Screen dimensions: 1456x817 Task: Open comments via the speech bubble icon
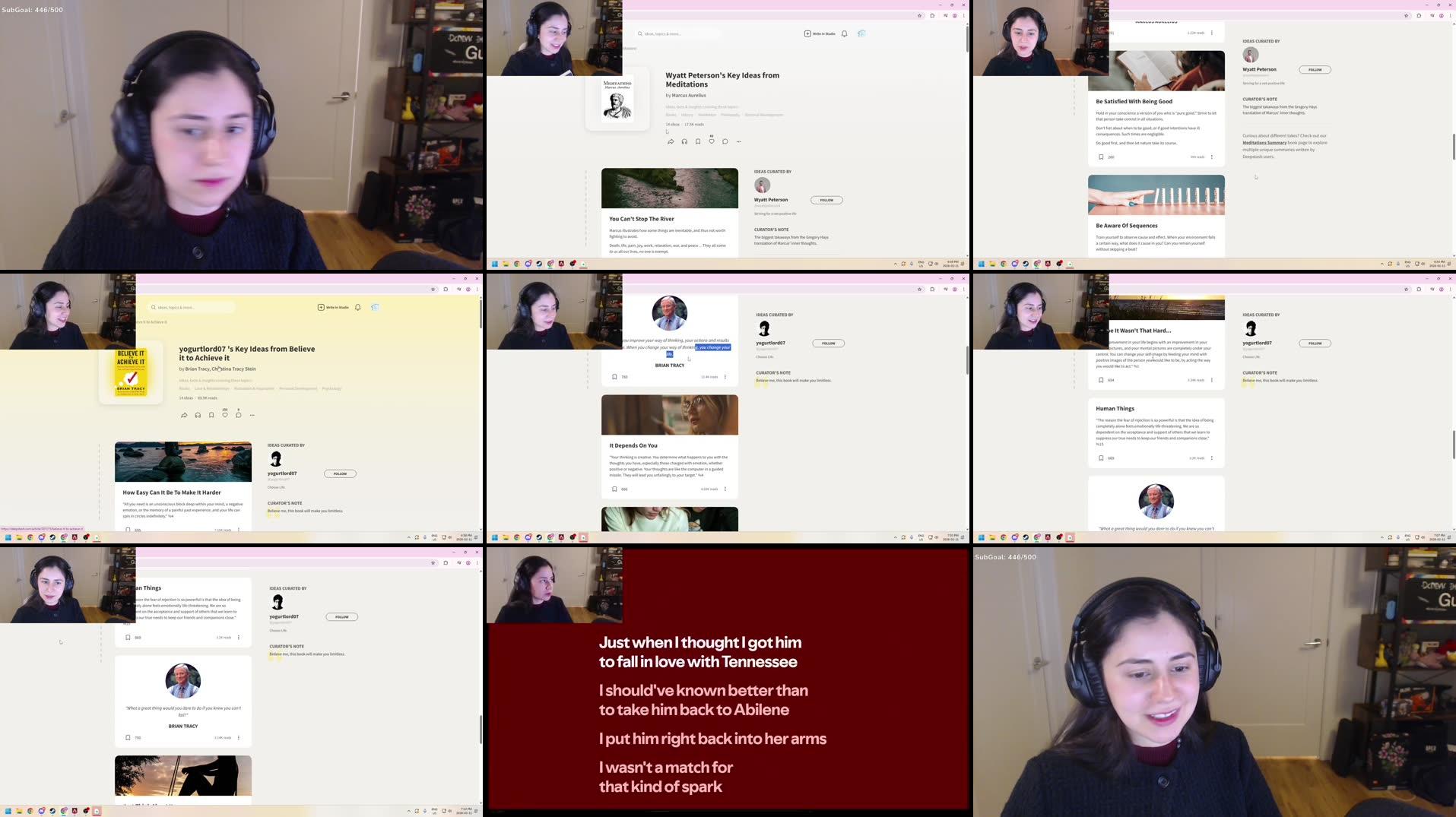click(725, 141)
